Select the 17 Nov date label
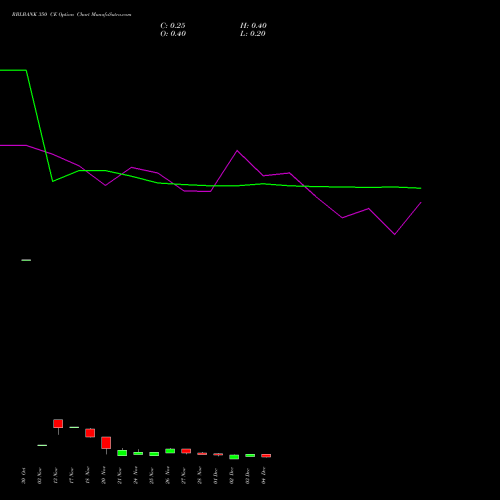Image resolution: width=500 pixels, height=500 pixels. [x=71, y=476]
